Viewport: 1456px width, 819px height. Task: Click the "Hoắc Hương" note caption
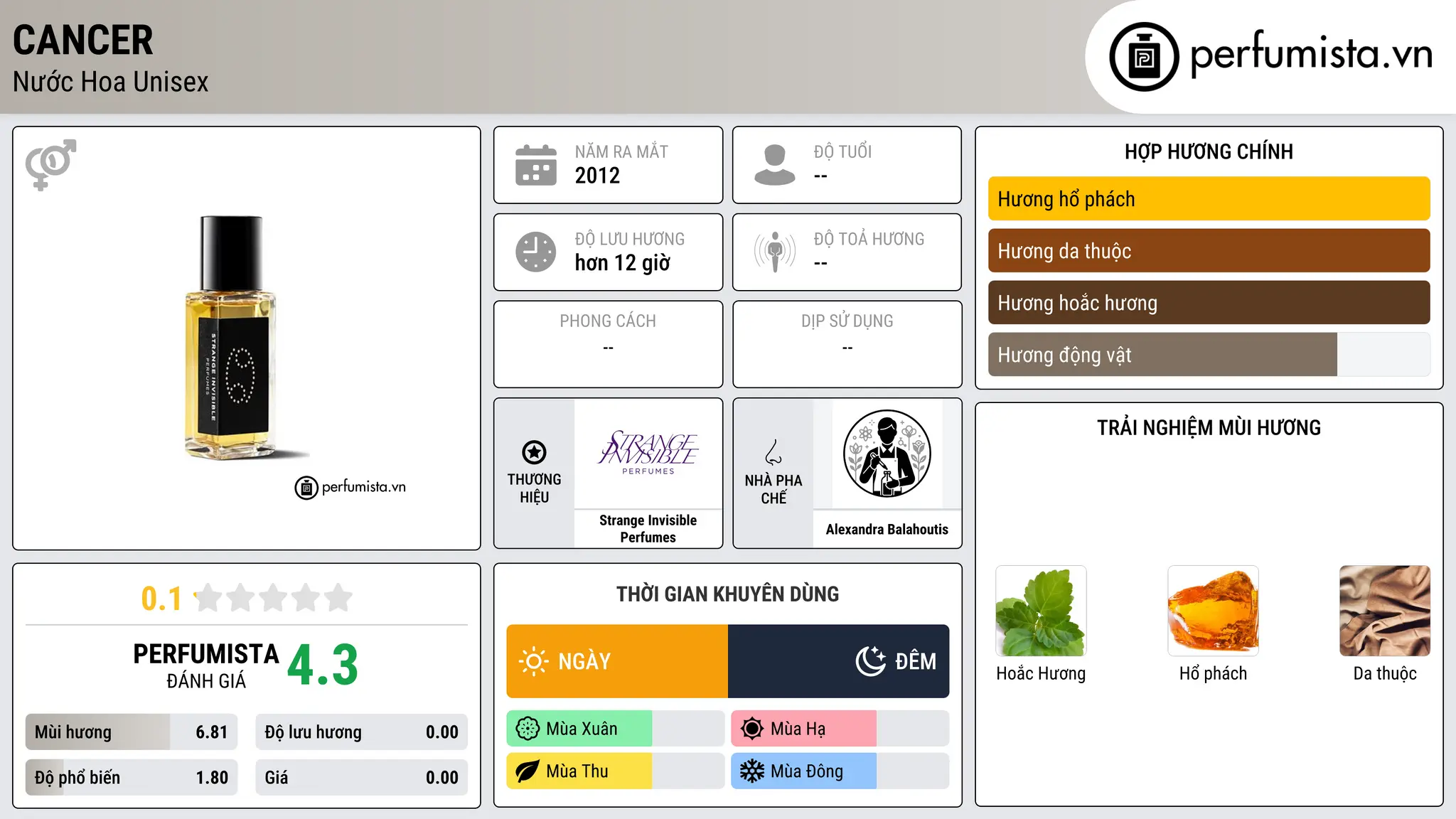click(1041, 673)
